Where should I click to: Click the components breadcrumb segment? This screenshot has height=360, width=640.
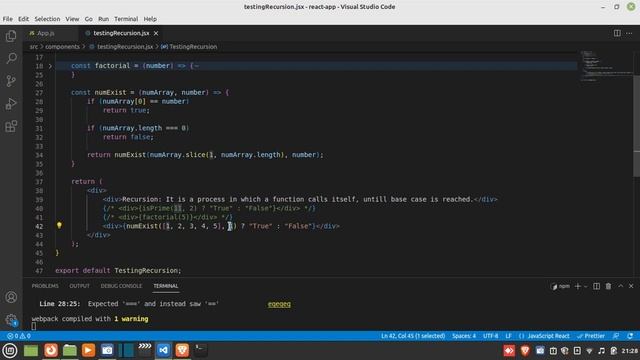(x=62, y=47)
